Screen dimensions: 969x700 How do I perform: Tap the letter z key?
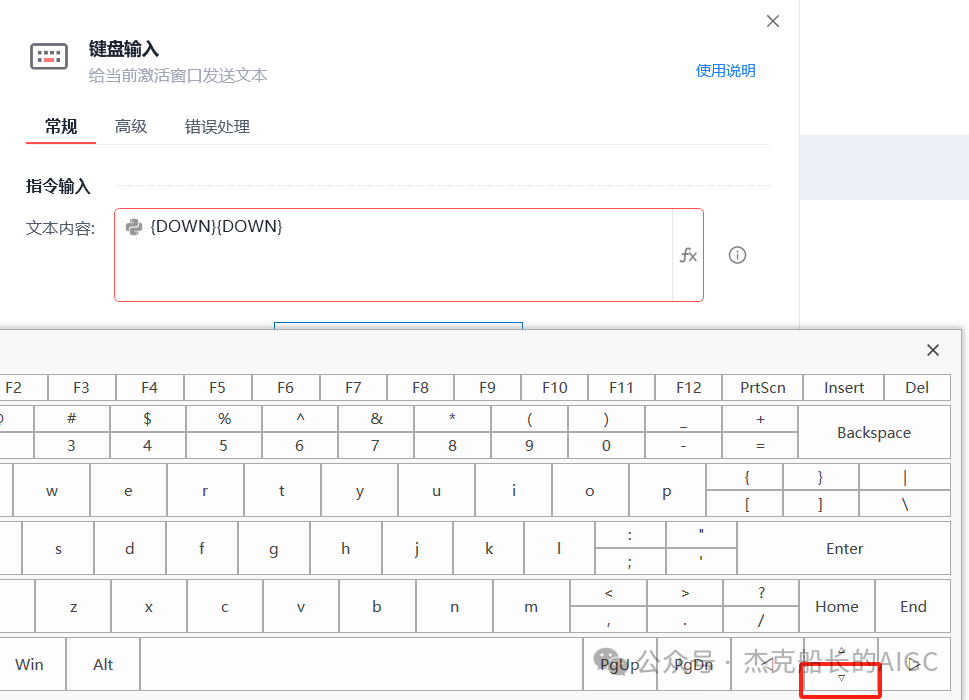pos(73,607)
